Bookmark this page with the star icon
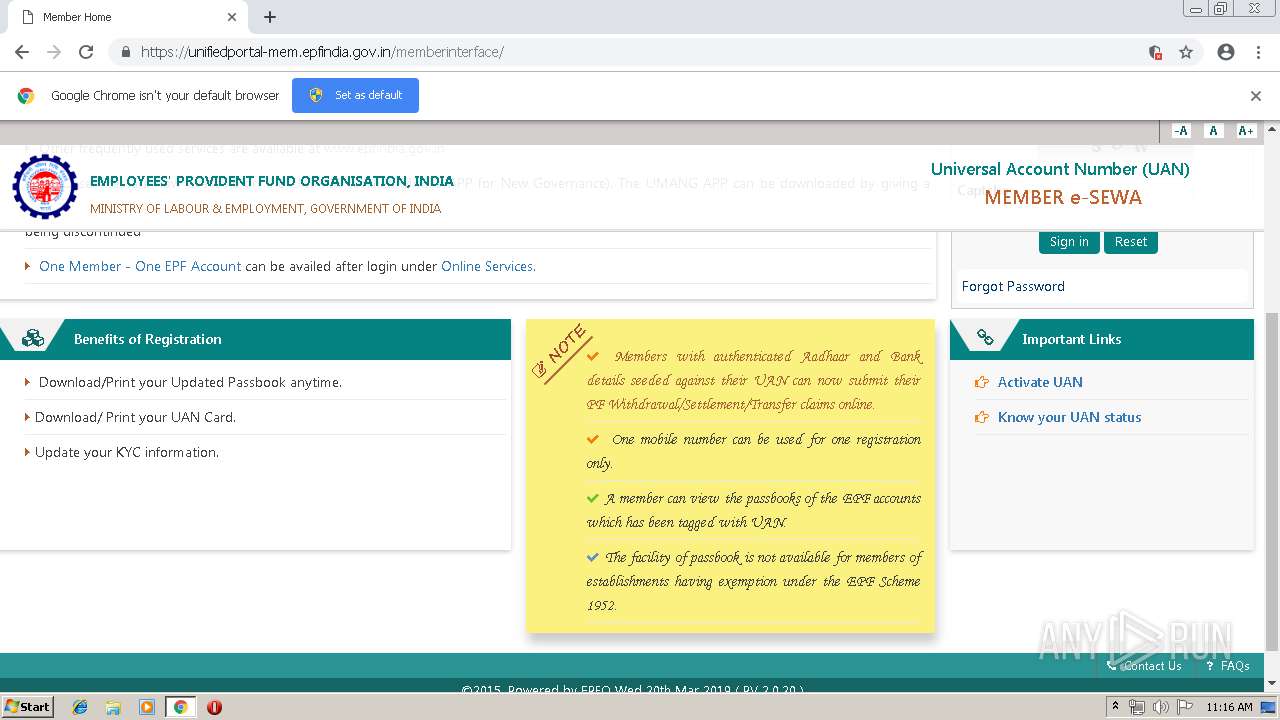The height and width of the screenshot is (720, 1280). pyautogui.click(x=1186, y=52)
